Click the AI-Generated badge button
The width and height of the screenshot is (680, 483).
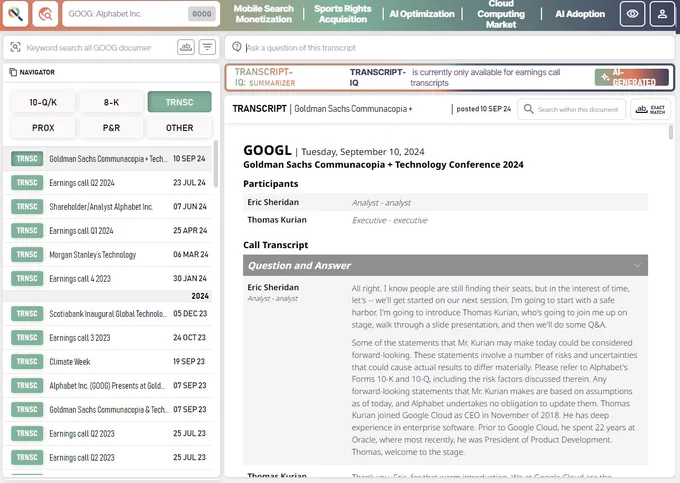coord(632,77)
